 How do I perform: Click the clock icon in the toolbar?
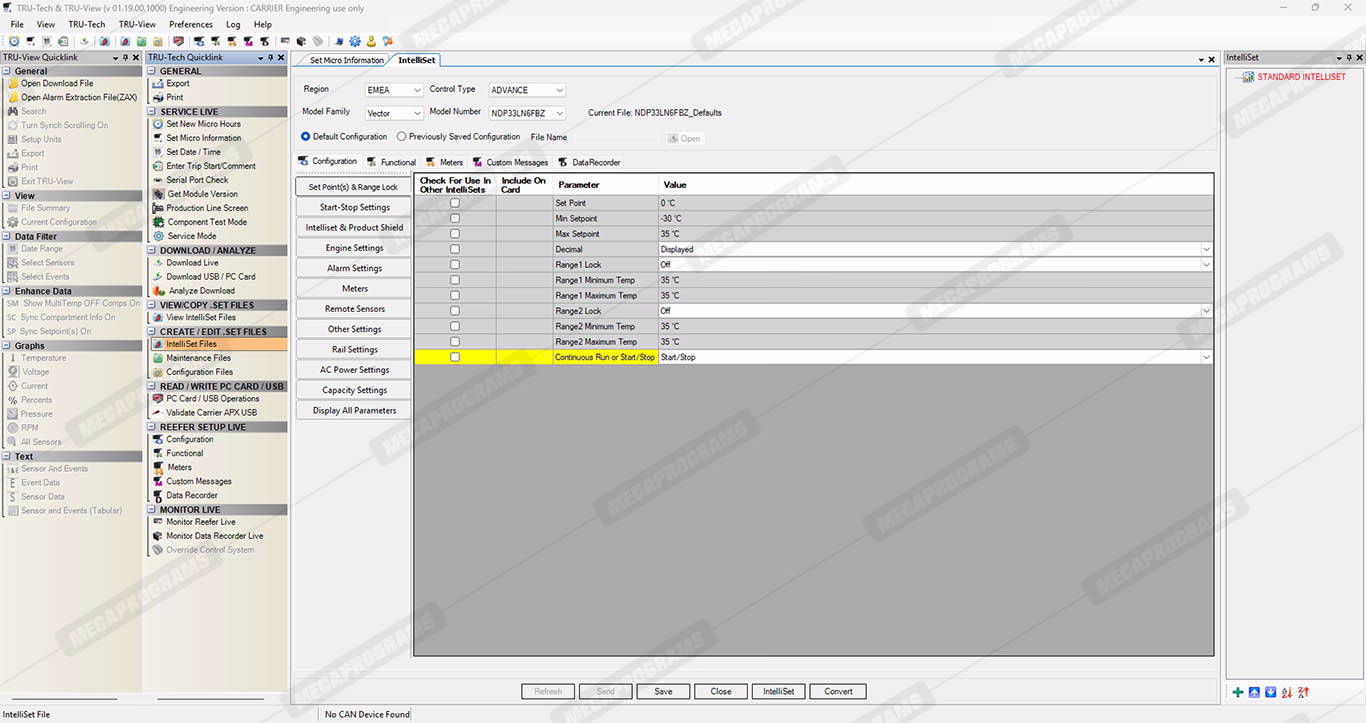[14, 42]
